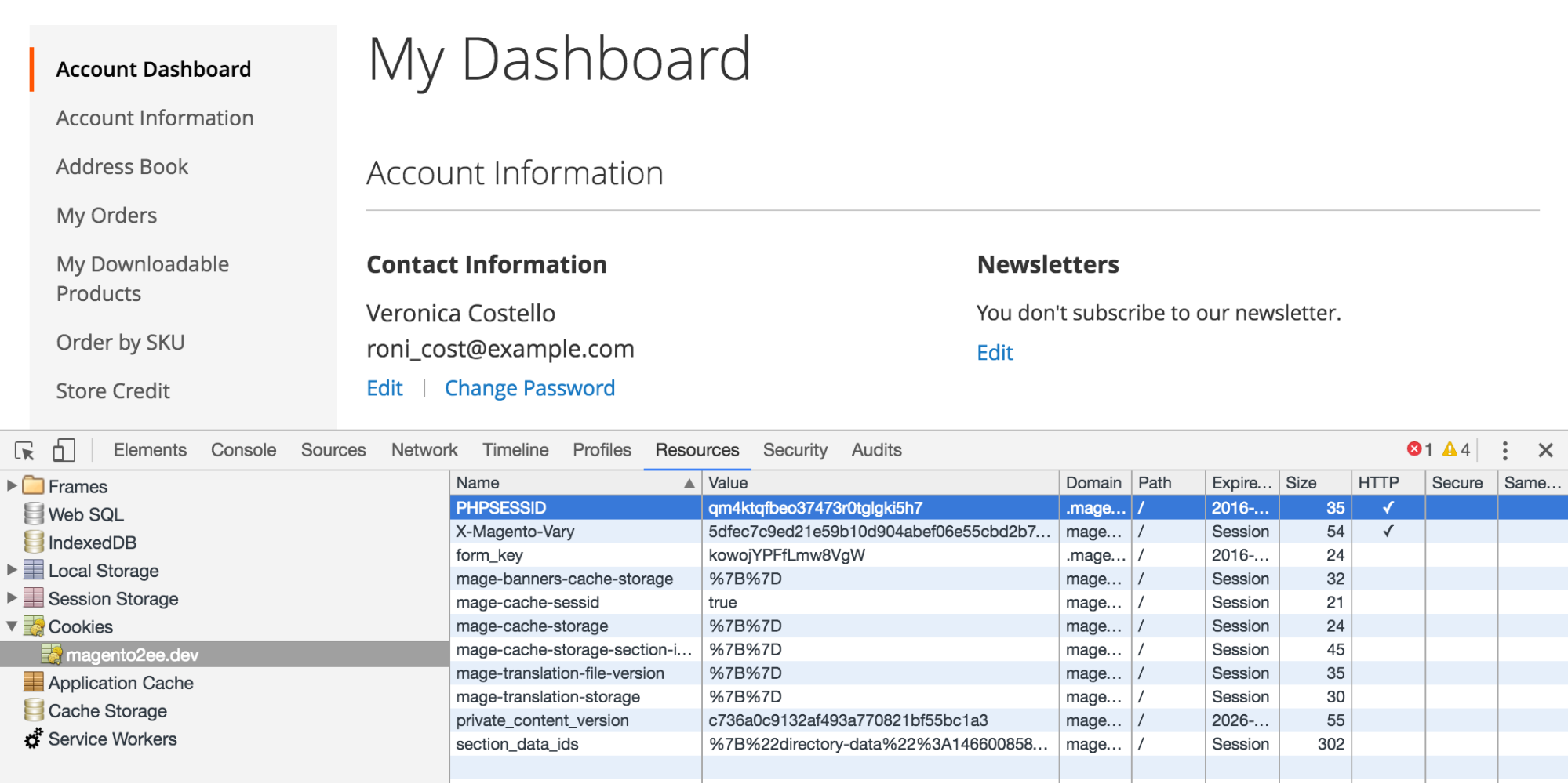Expand the Local Storage tree node
1568x784 pixels.
(12, 570)
